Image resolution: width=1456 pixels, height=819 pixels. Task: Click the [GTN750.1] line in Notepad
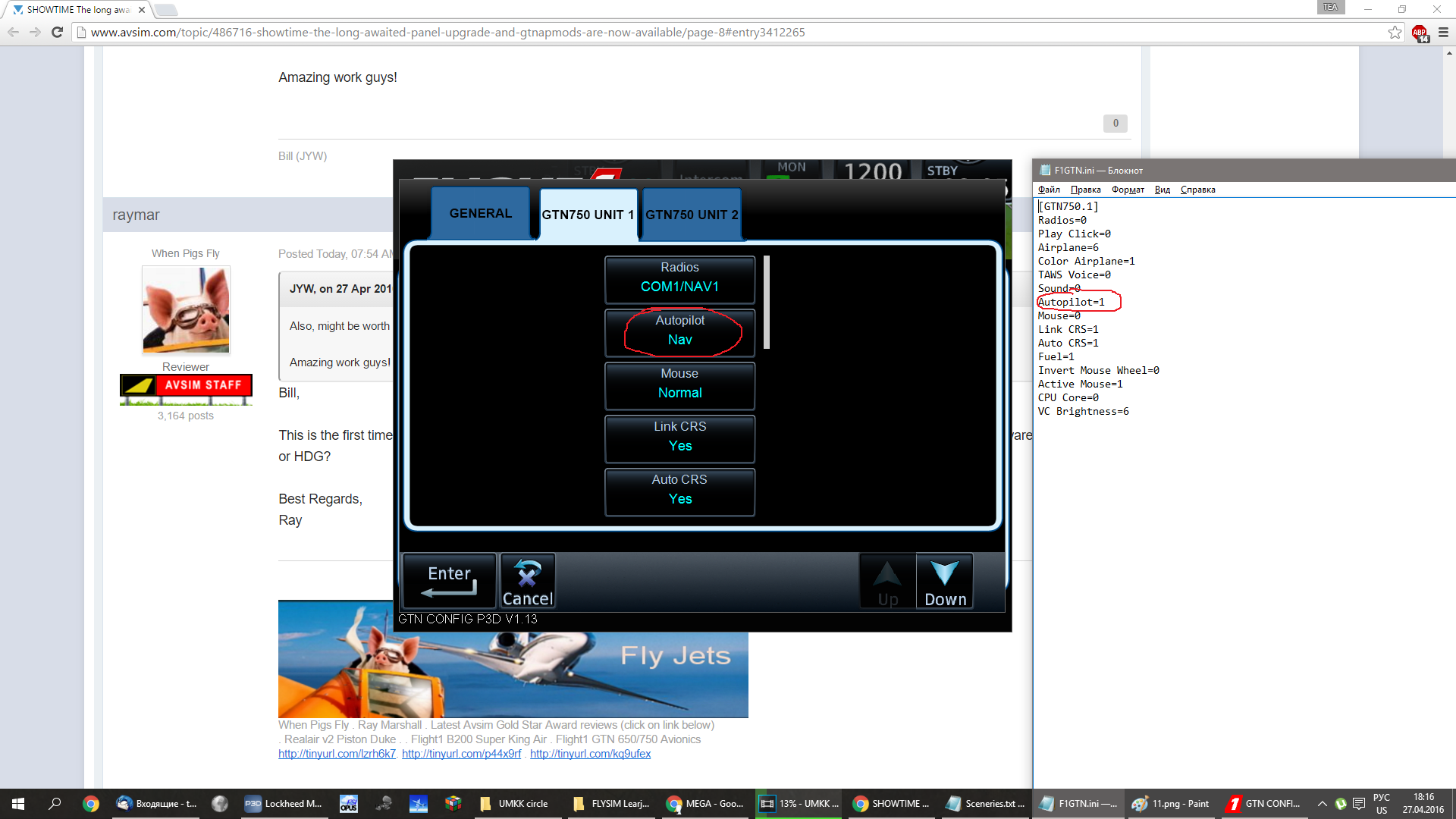pyautogui.click(x=1068, y=206)
